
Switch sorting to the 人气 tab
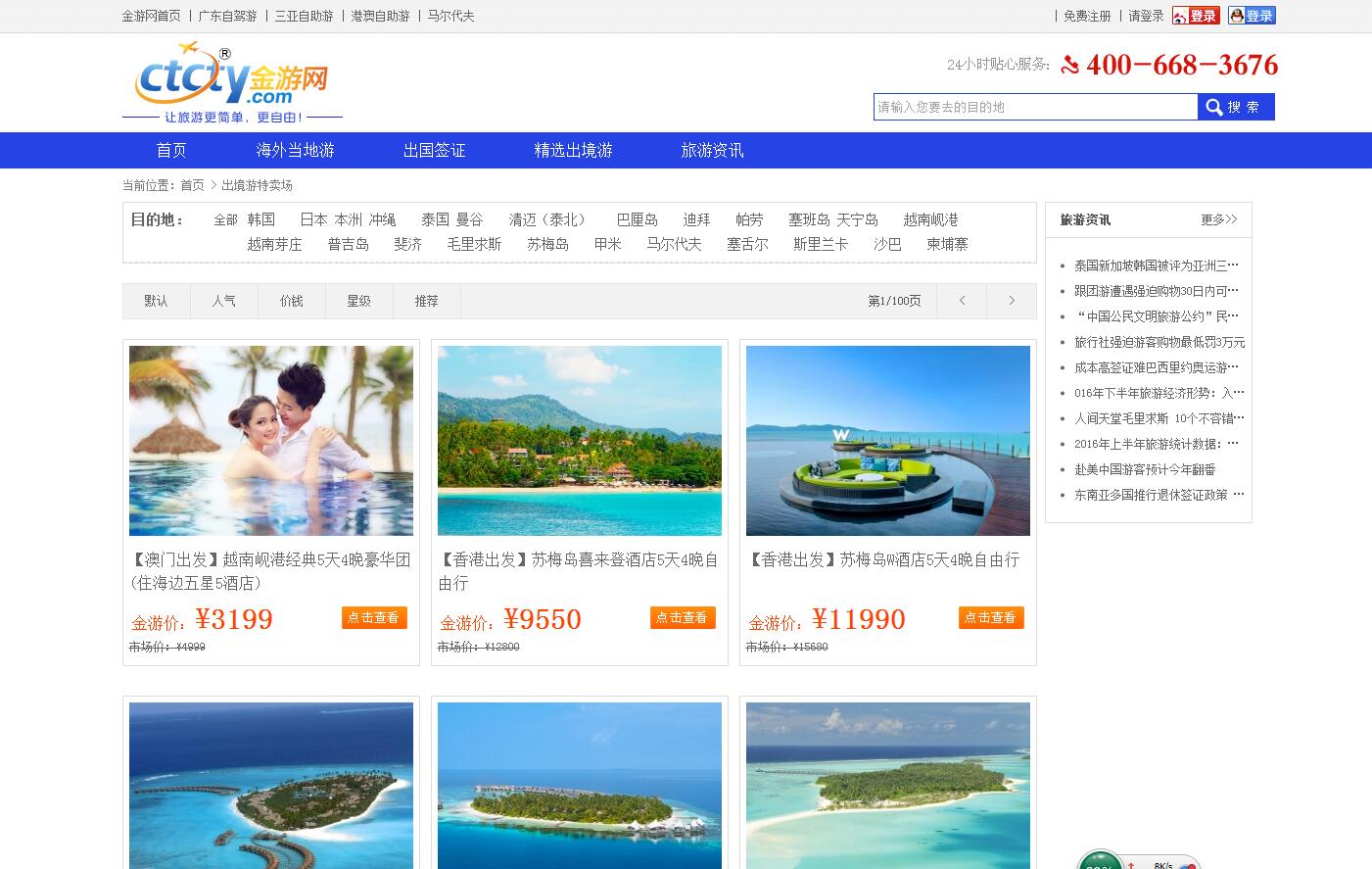coord(223,301)
